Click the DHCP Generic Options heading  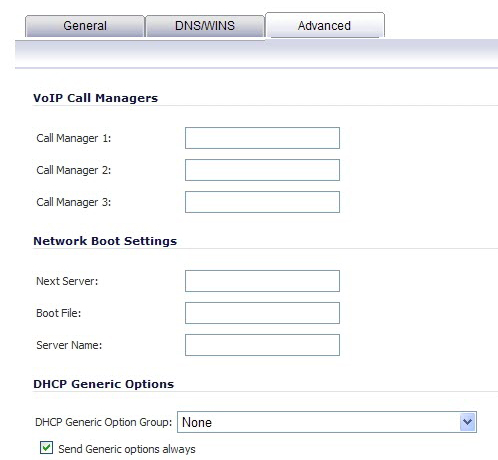104,384
